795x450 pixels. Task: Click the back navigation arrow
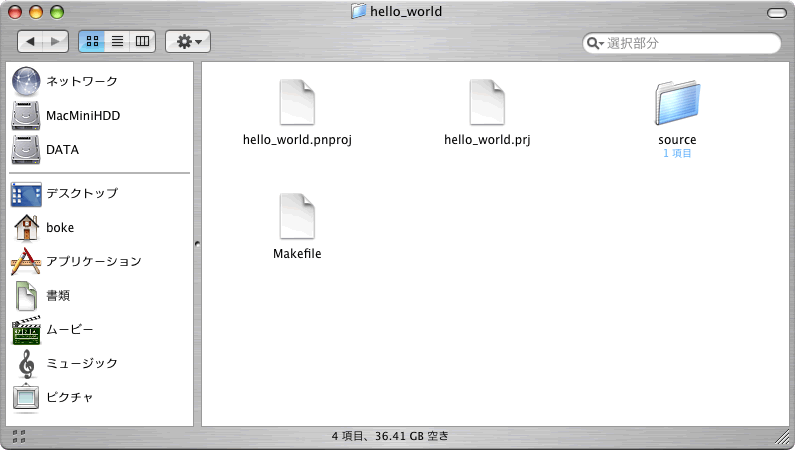[x=30, y=42]
